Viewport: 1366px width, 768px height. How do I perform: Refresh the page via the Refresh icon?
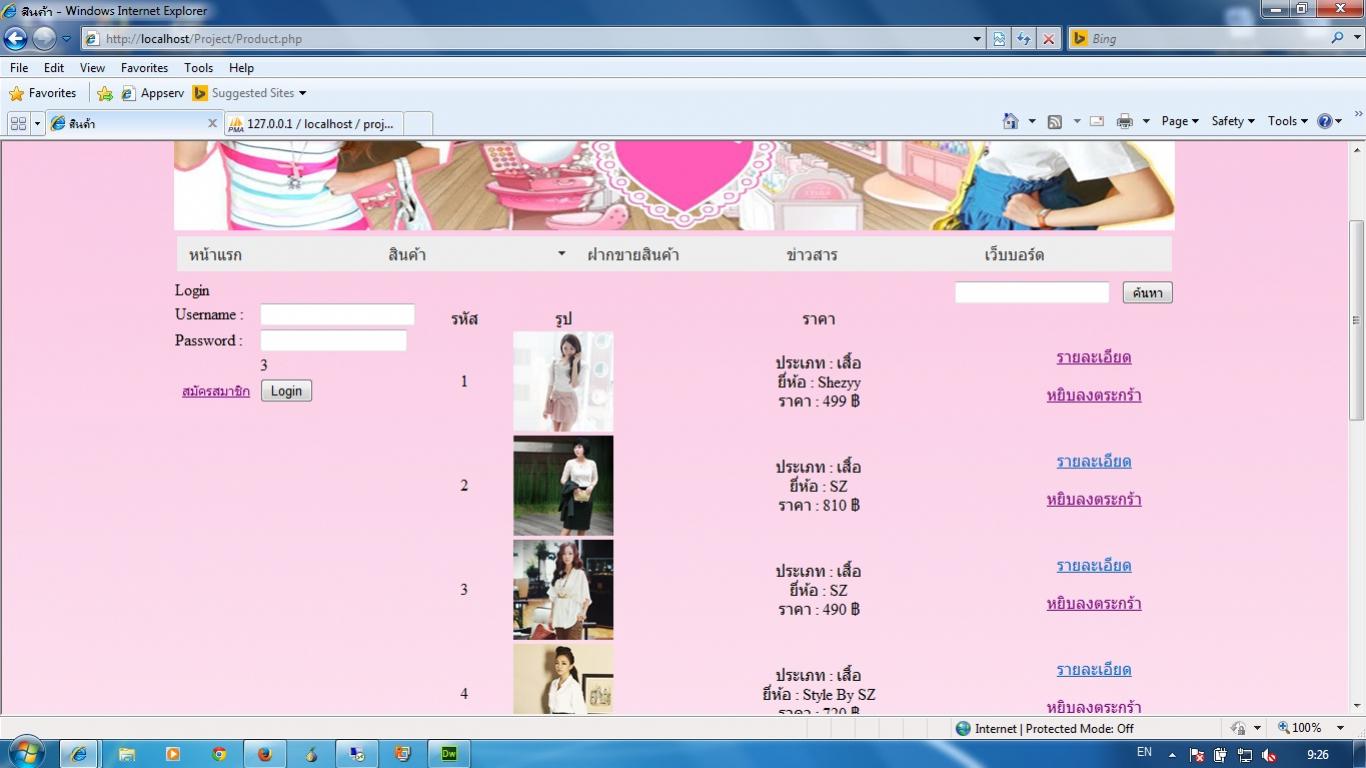1024,39
